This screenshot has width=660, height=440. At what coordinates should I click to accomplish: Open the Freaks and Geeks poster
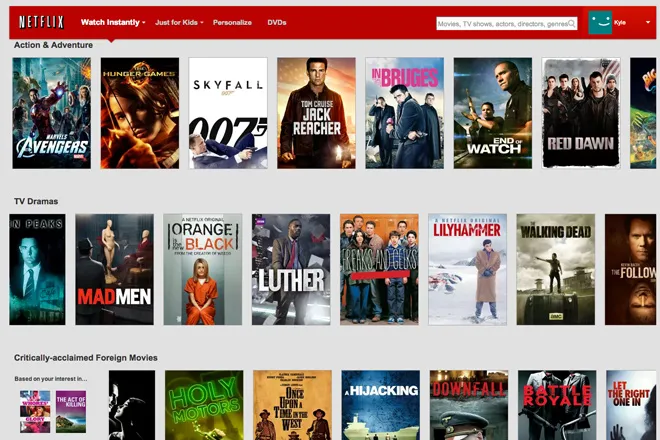379,269
